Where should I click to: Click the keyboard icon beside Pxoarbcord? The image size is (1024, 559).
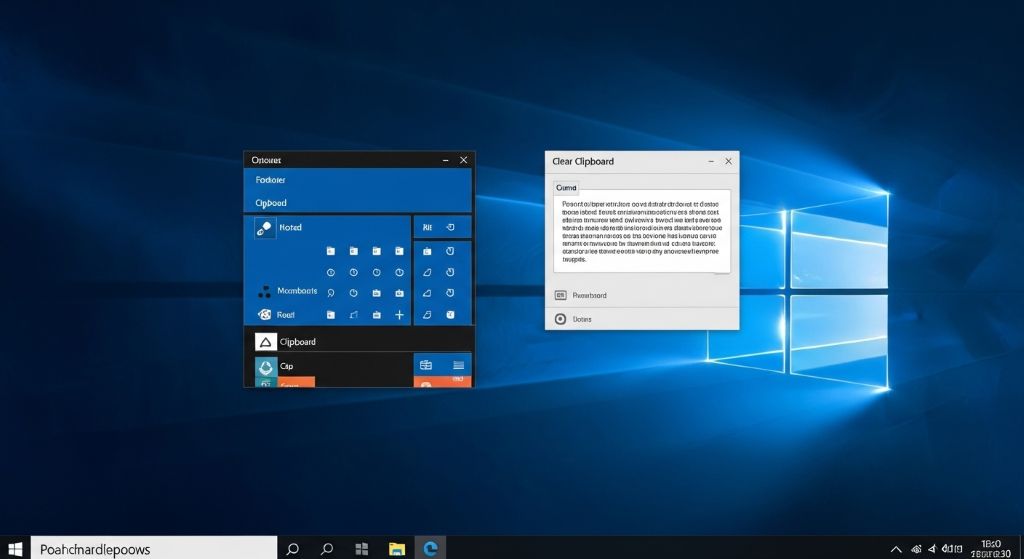click(x=560, y=295)
